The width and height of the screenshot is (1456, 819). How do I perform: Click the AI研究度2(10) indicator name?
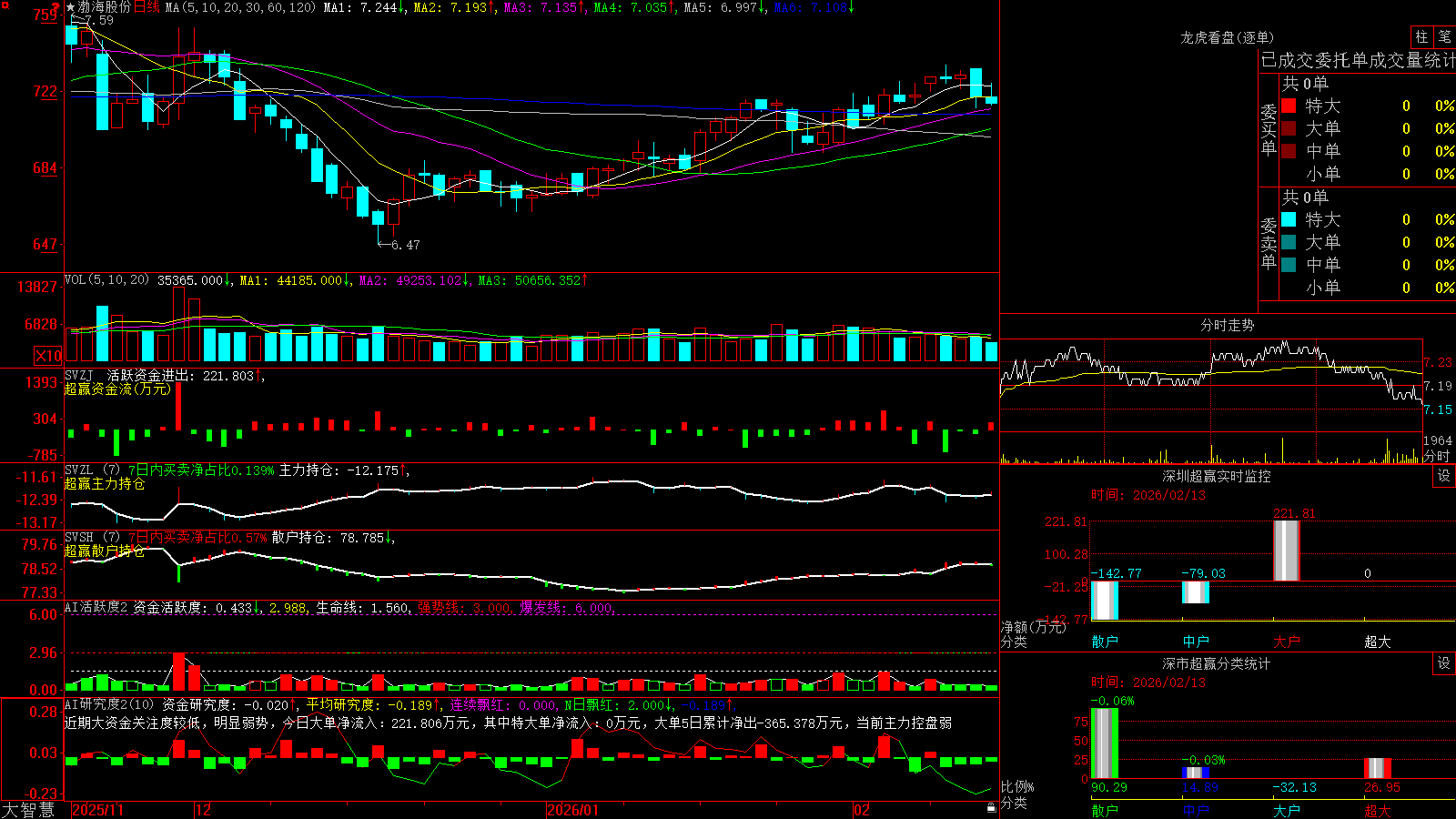(109, 704)
